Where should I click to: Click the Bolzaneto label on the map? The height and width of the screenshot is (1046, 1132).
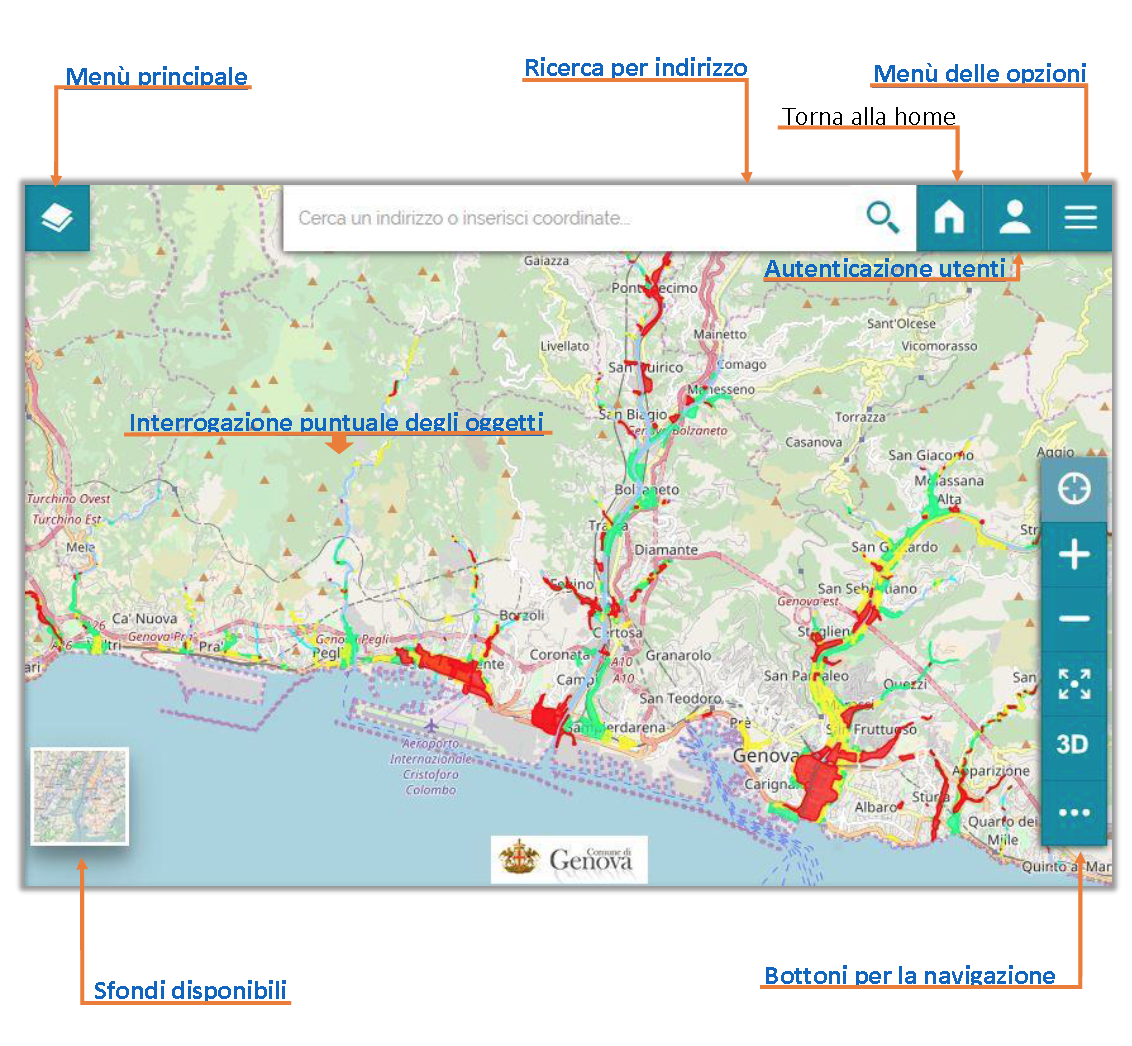(646, 489)
